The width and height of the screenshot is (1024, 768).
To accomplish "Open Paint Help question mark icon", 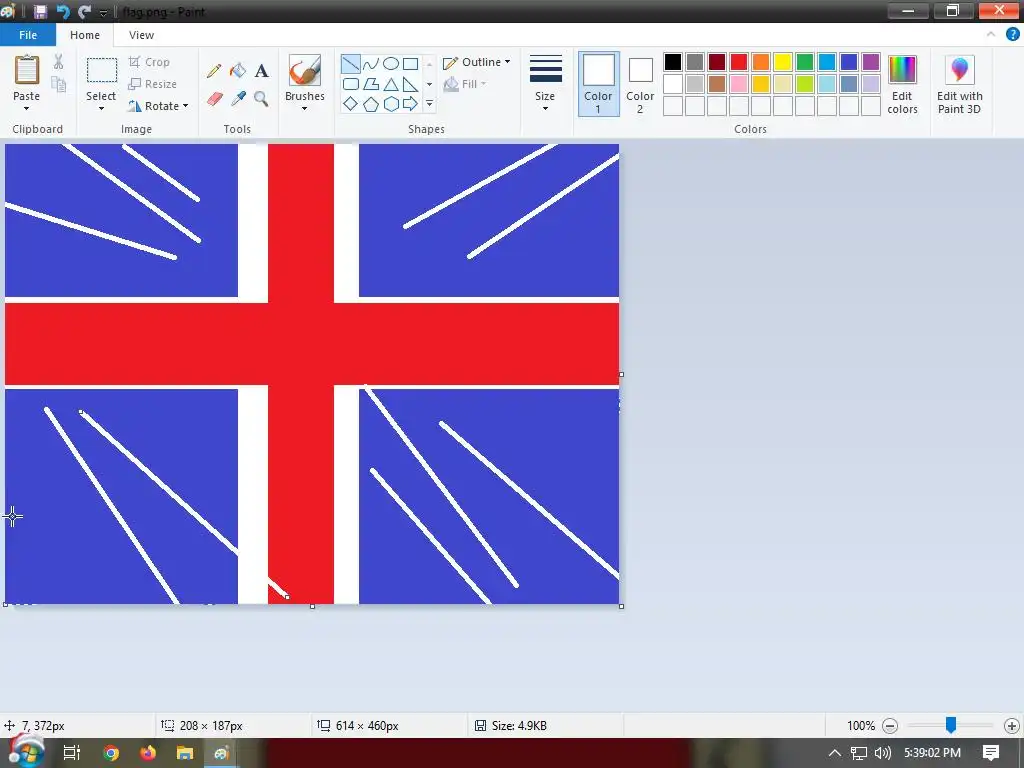I will (x=1012, y=35).
